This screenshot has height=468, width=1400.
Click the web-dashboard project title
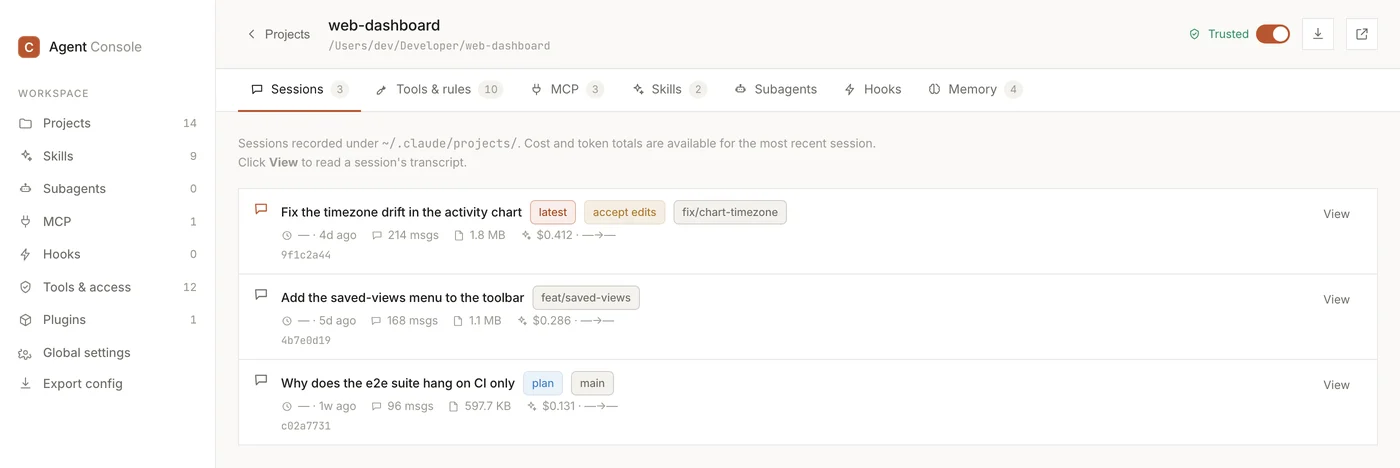[384, 25]
